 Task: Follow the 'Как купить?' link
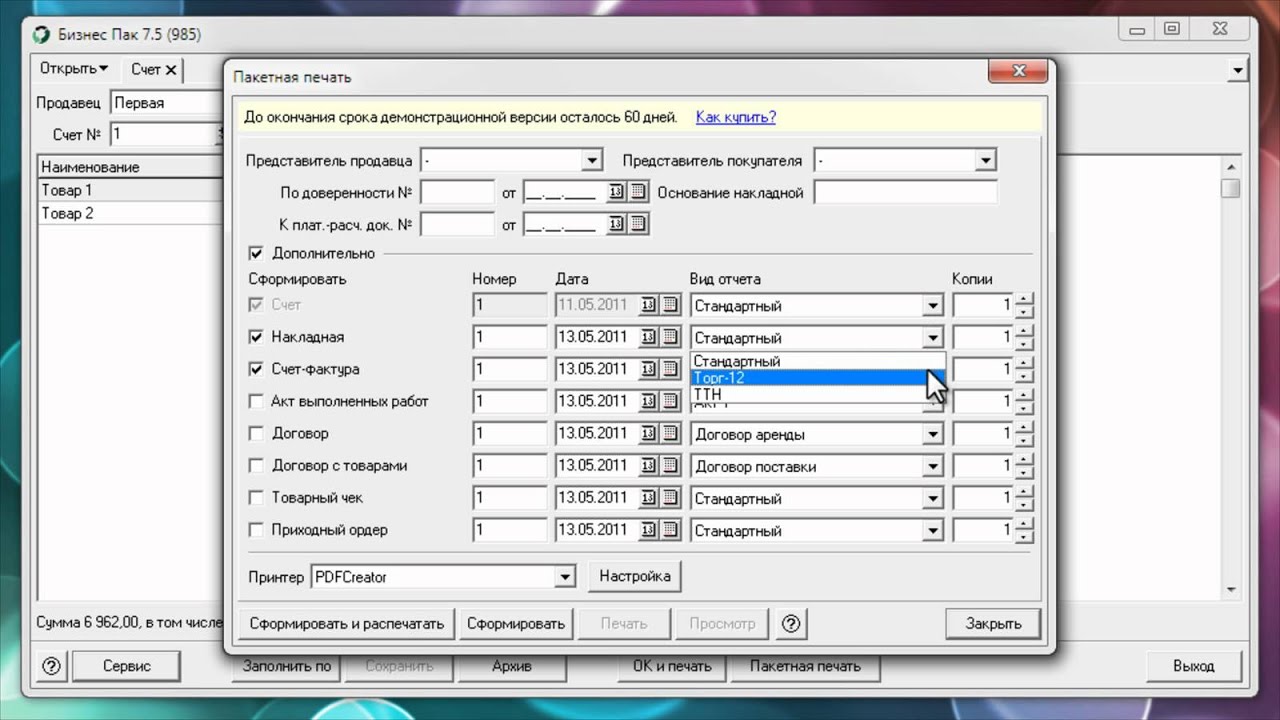735,117
